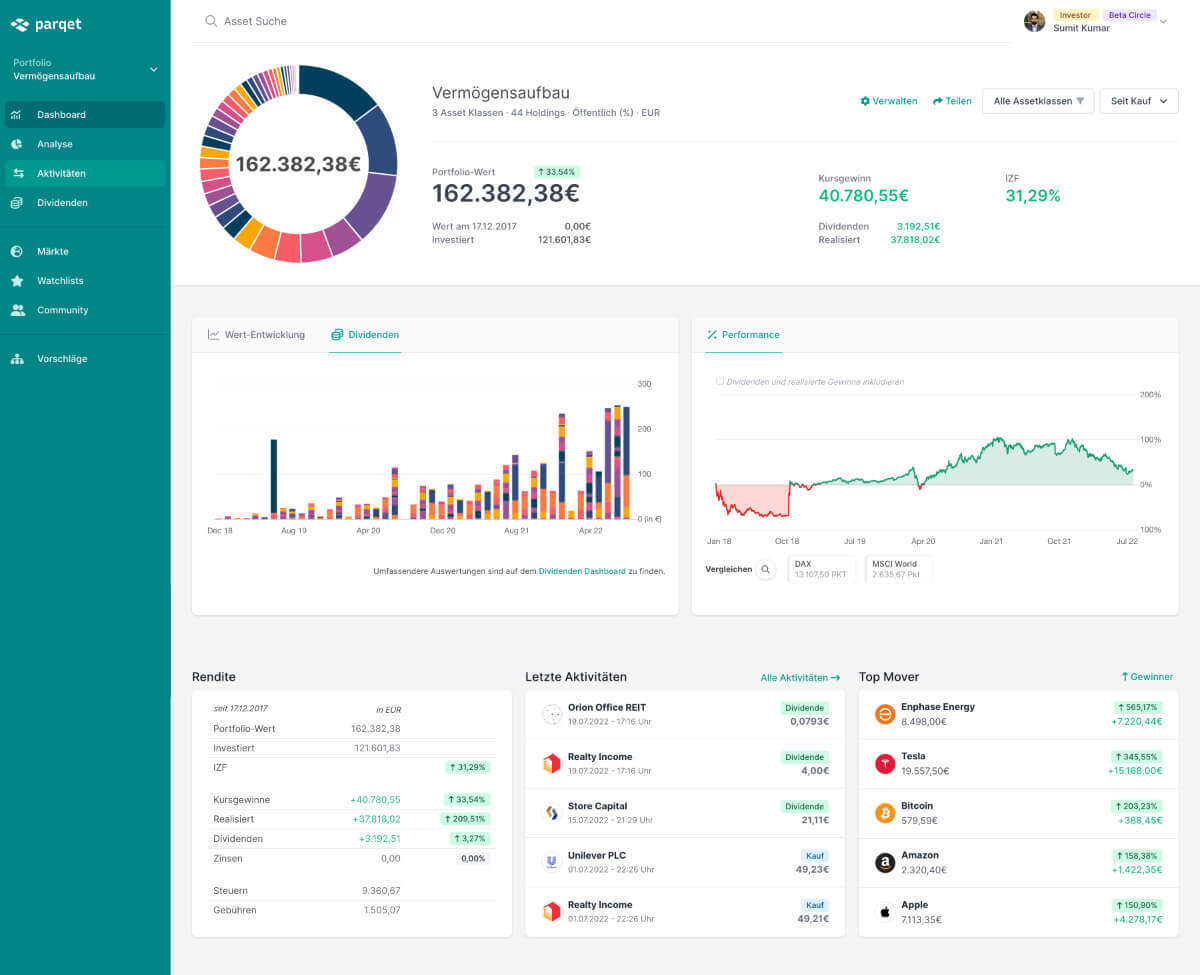
Task: Select the DAX comparison card
Action: tap(821, 569)
